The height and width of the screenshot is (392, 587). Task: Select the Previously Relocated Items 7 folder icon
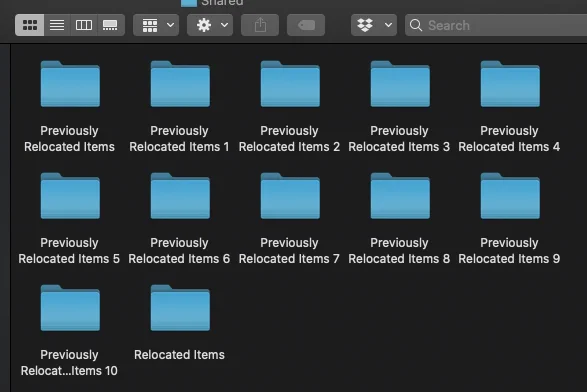point(290,196)
